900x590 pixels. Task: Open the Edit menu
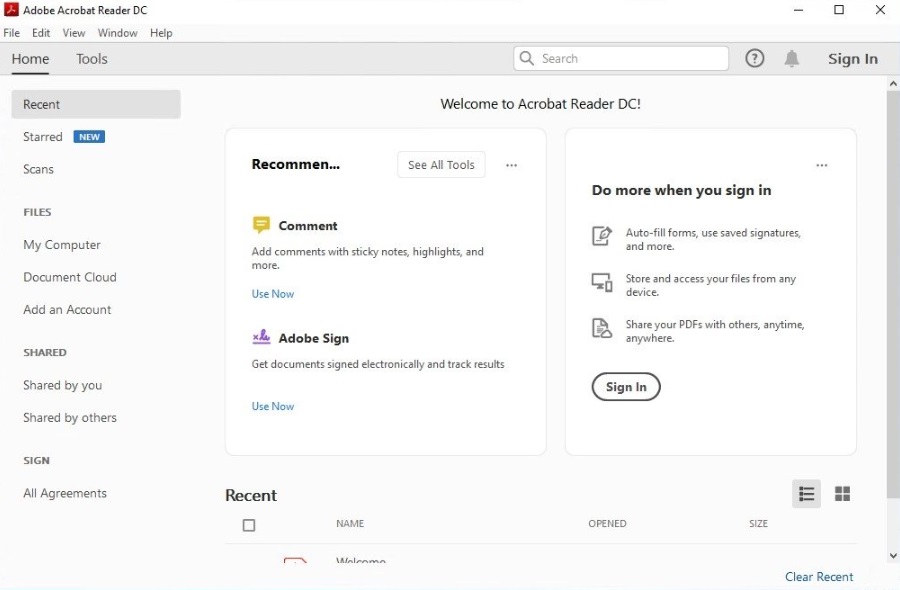click(41, 33)
